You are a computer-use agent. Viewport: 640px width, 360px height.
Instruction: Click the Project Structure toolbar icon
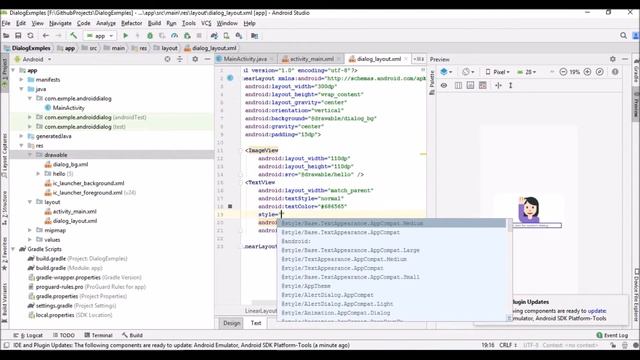tap(255, 36)
